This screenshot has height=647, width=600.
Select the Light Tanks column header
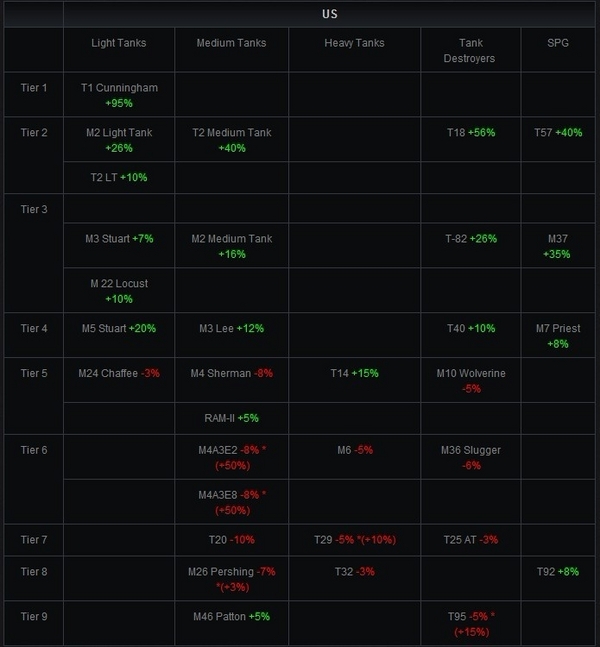coord(118,43)
